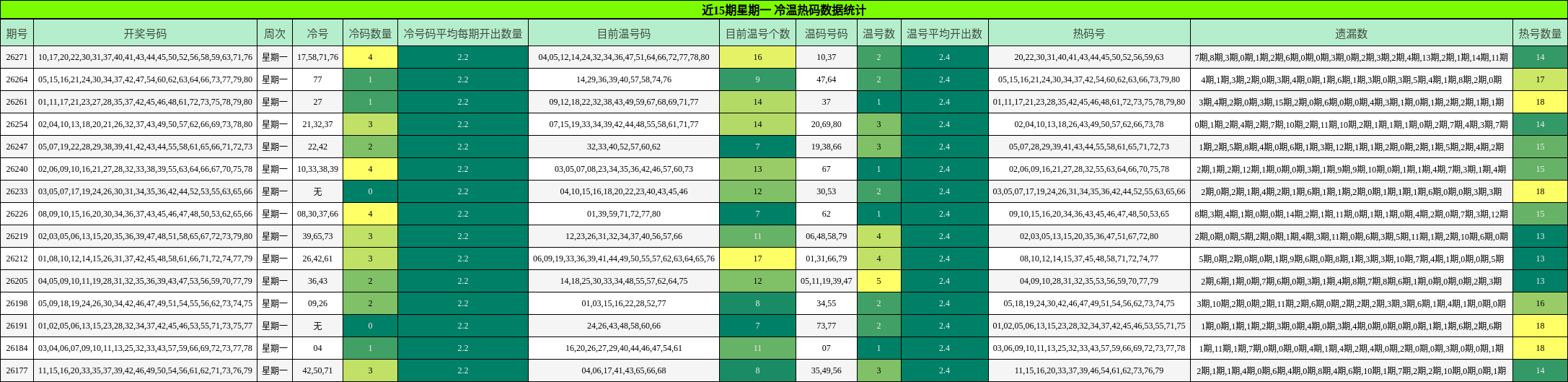The height and width of the screenshot is (382, 1568).
Task: Click period number 26226
Action: tap(17, 214)
